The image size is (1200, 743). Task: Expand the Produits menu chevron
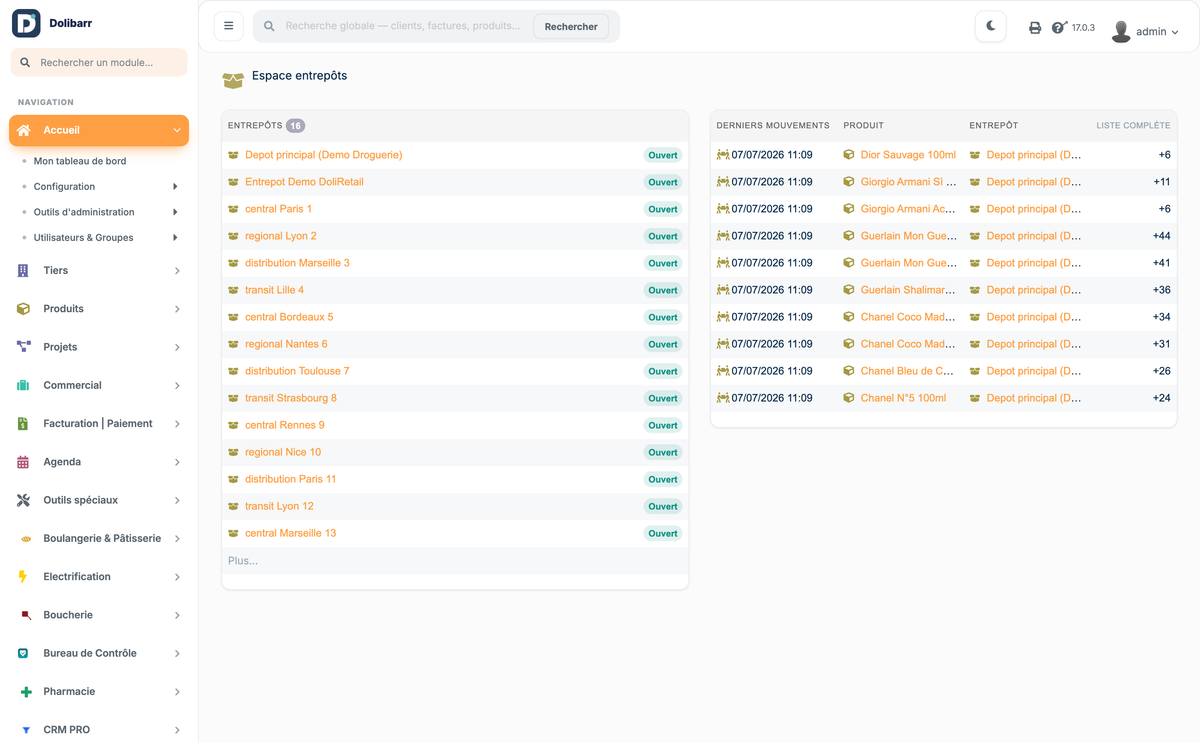tap(177, 309)
